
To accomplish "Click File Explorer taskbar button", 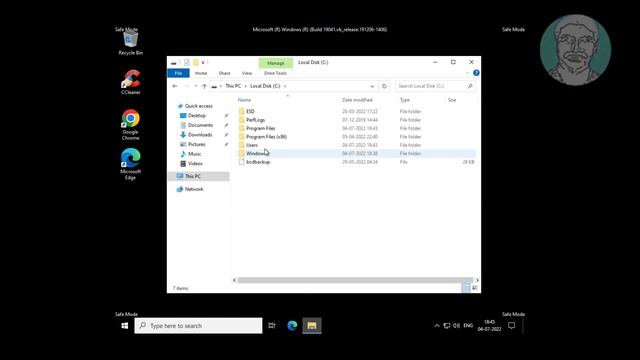I will click(312, 326).
